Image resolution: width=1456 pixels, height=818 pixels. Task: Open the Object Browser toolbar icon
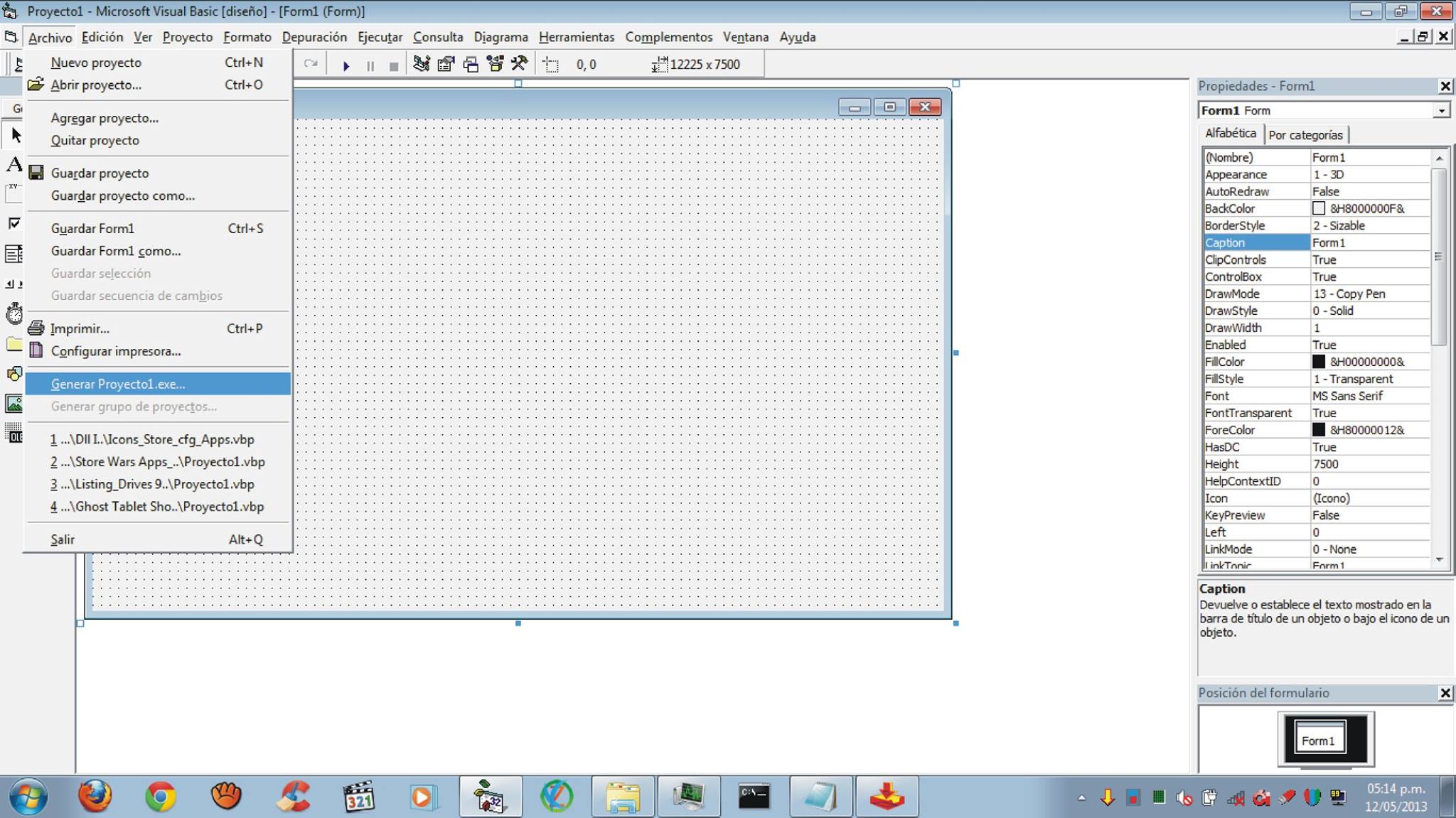pyautogui.click(x=495, y=64)
